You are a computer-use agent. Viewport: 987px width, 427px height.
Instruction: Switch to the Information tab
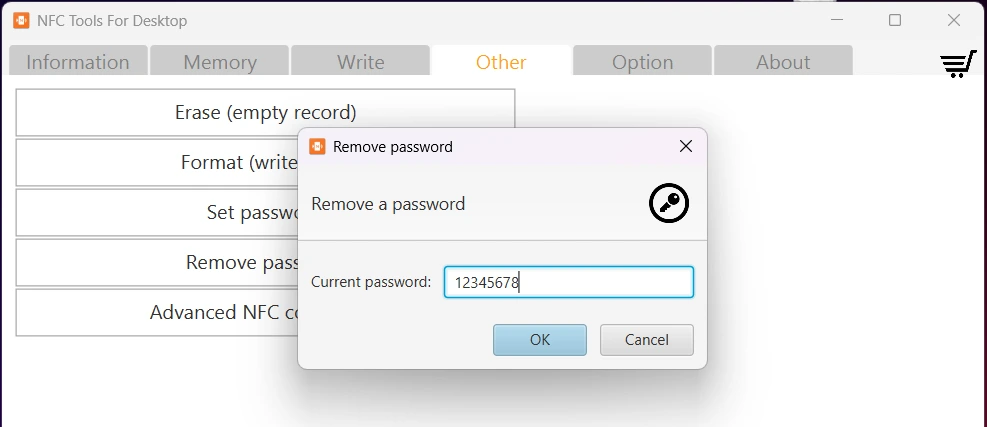pos(78,62)
